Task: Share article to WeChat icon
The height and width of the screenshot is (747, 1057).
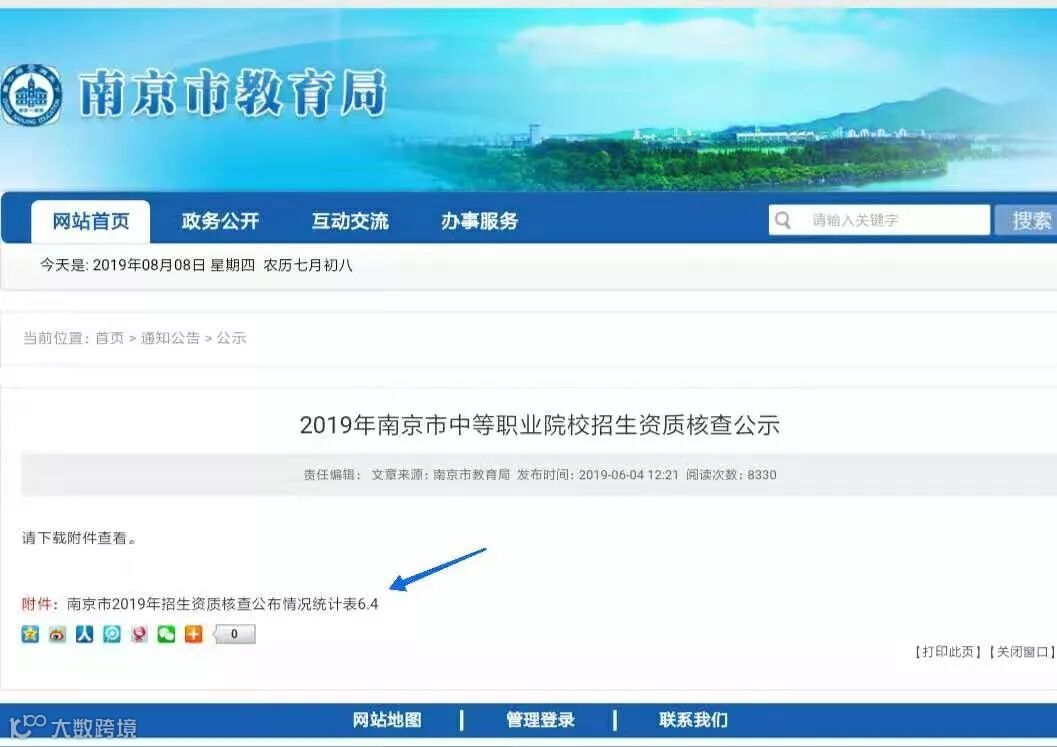Action: (x=167, y=634)
